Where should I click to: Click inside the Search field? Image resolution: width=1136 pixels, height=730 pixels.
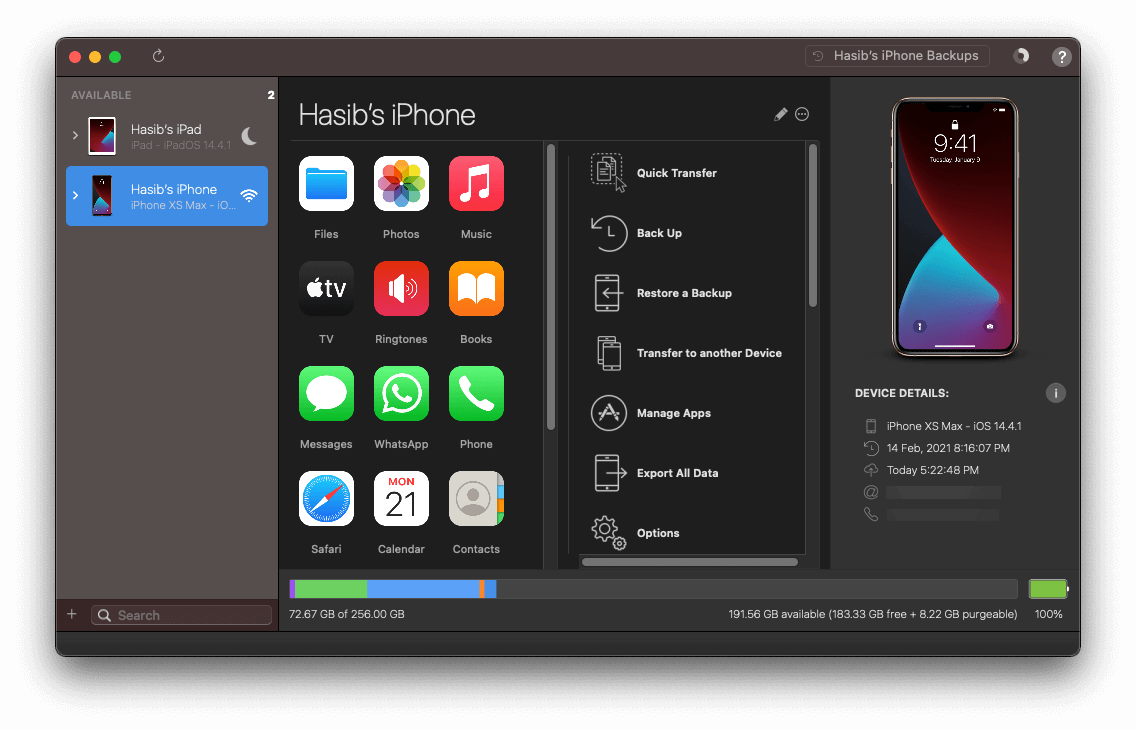click(x=180, y=614)
